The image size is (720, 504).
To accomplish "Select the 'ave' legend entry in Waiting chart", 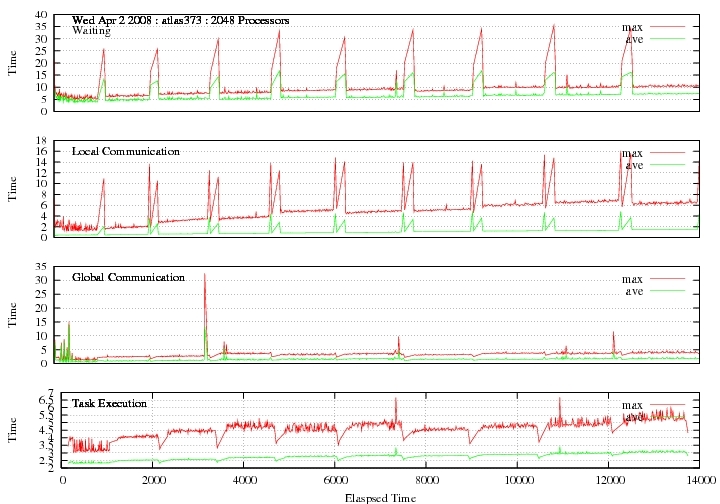I will point(634,39).
